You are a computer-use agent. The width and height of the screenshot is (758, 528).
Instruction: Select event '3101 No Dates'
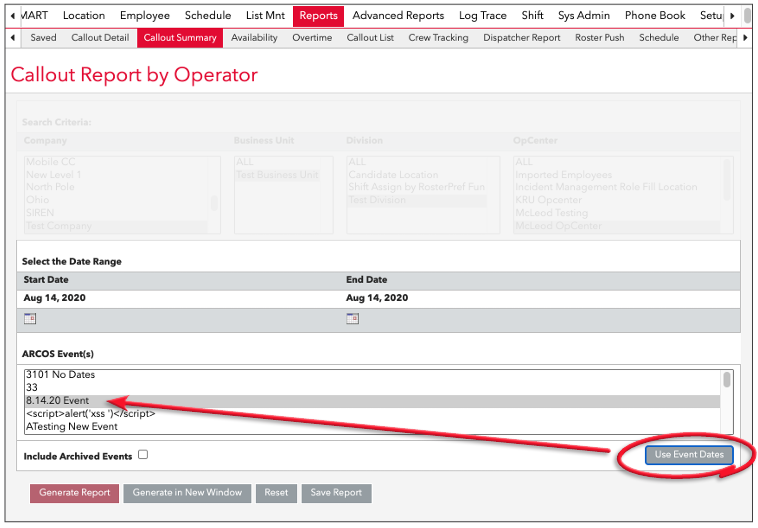372,375
